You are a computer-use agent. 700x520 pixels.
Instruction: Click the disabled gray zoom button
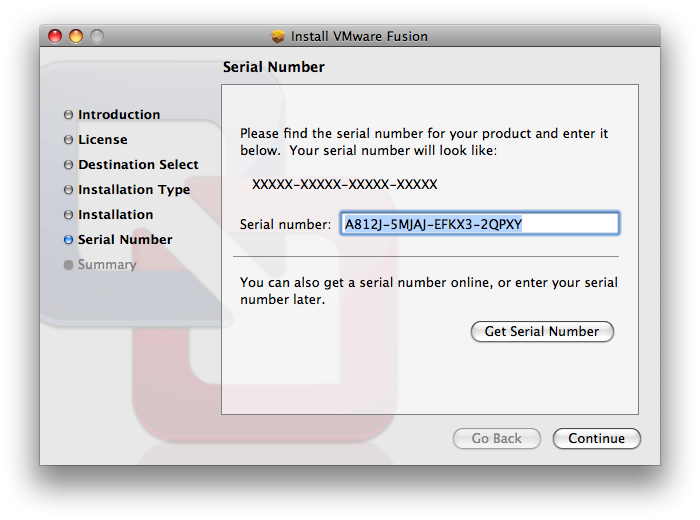[97, 36]
